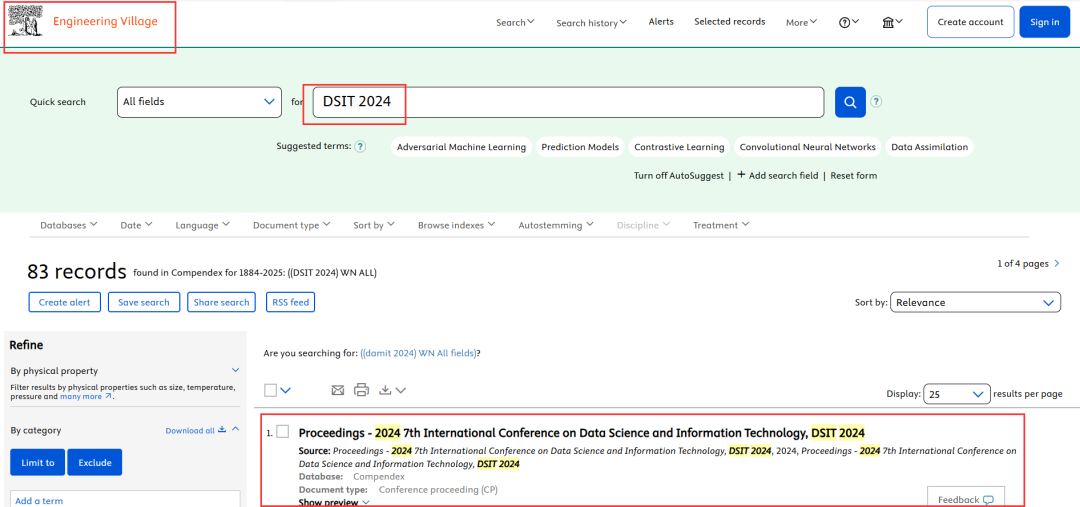The image size is (1080, 507).
Task: Print selected records with the printer icon
Action: [x=361, y=390]
